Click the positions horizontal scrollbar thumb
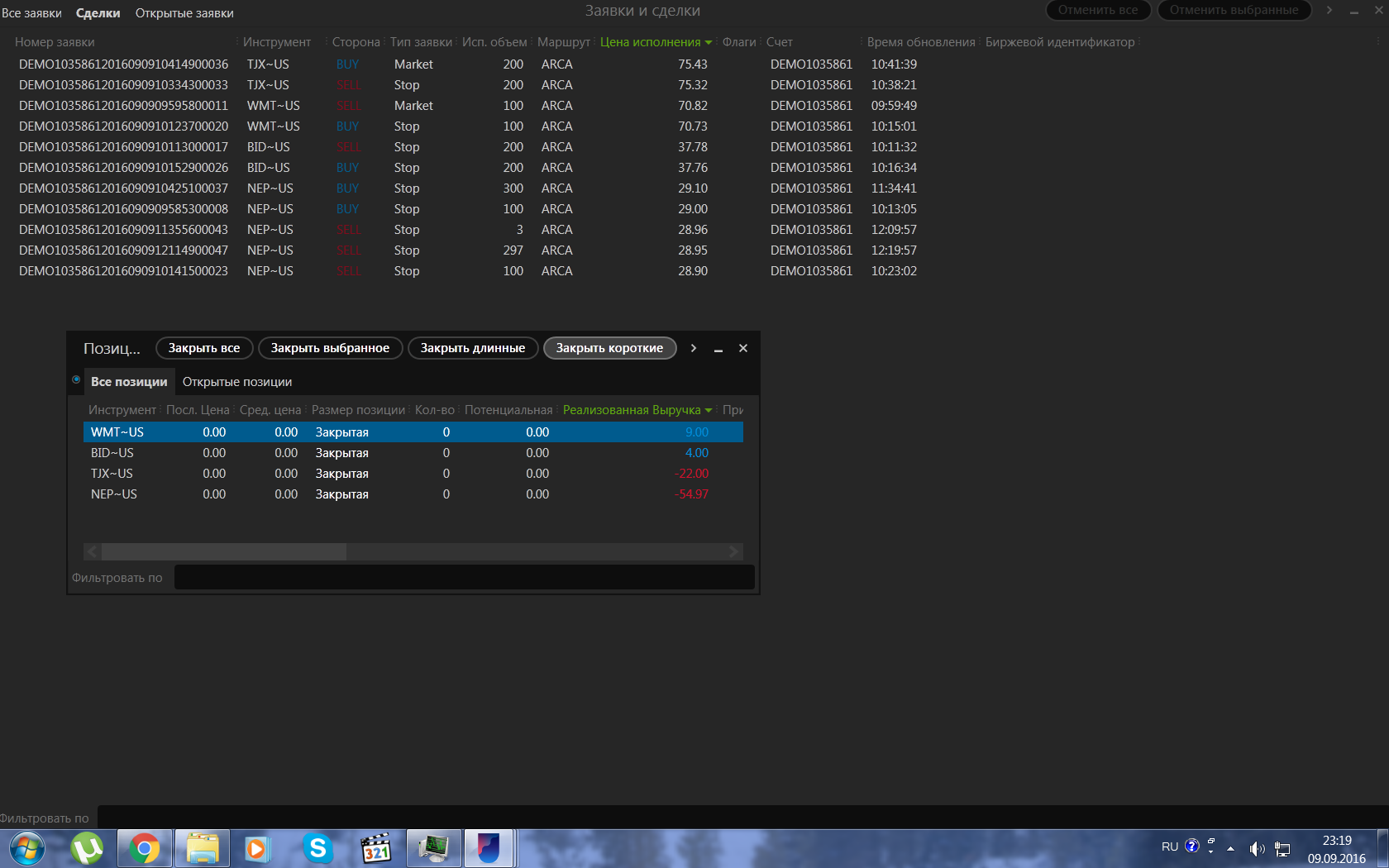 (224, 551)
